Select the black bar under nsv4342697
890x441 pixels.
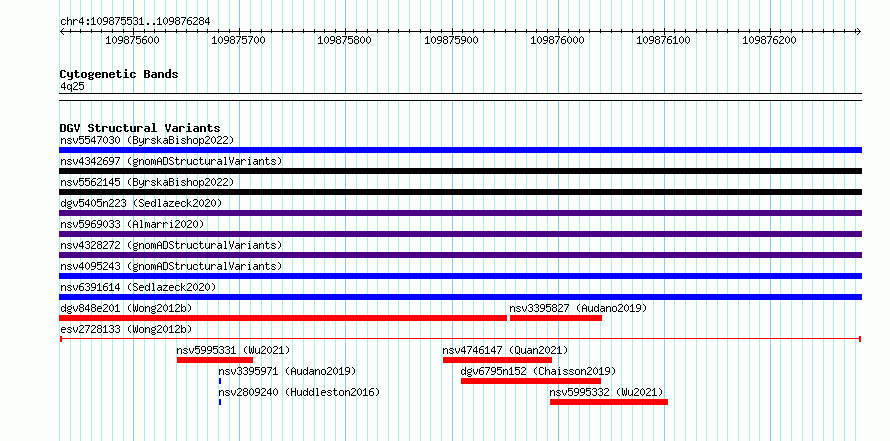pyautogui.click(x=460, y=171)
